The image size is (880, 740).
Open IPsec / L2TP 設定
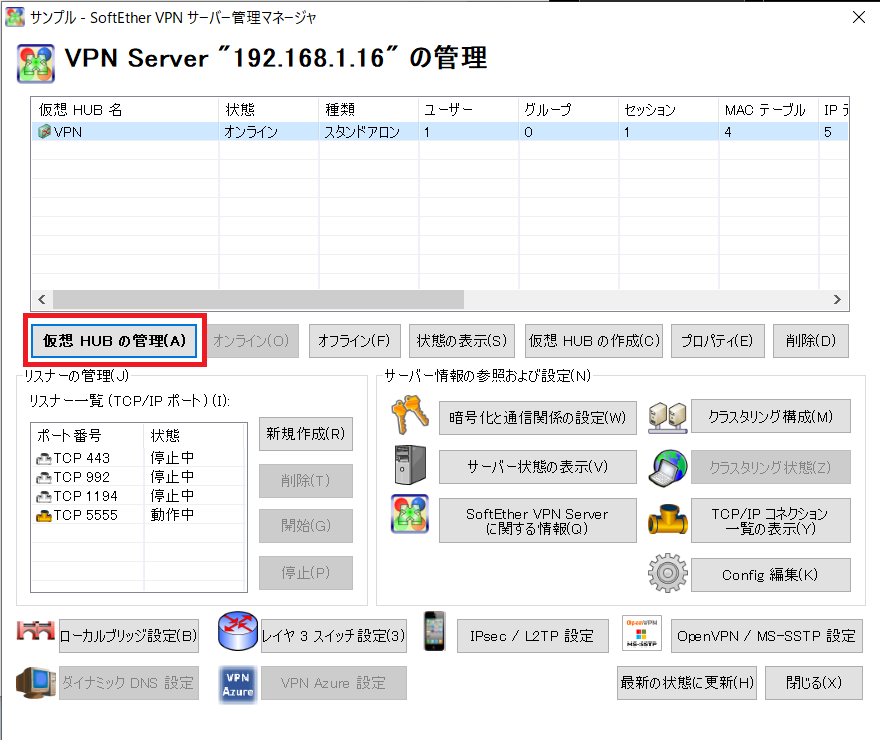pos(533,636)
